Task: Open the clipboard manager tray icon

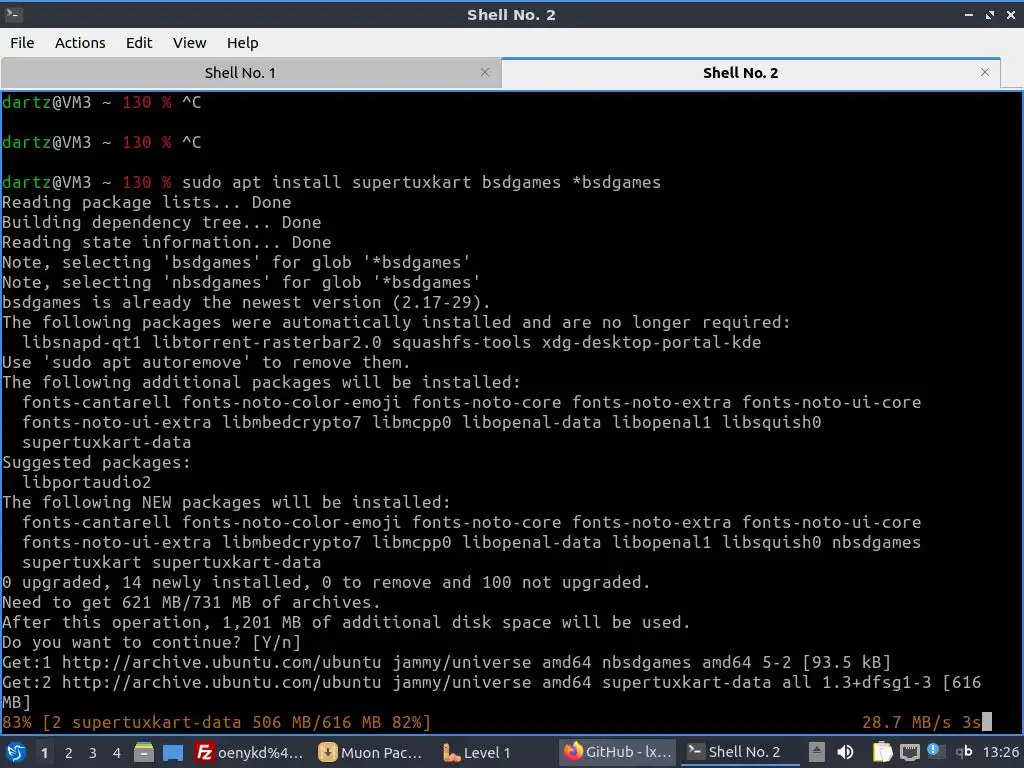Action: coord(882,752)
